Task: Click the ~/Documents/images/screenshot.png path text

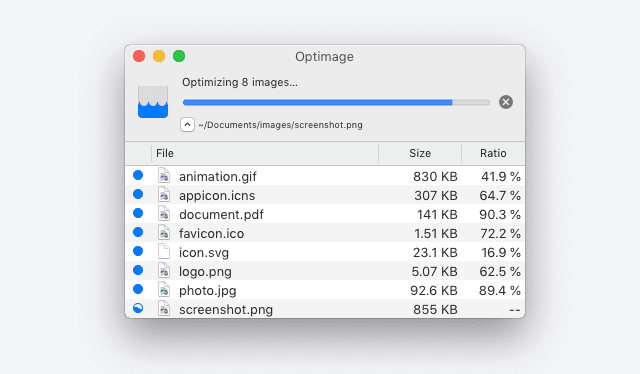Action: tap(280, 125)
